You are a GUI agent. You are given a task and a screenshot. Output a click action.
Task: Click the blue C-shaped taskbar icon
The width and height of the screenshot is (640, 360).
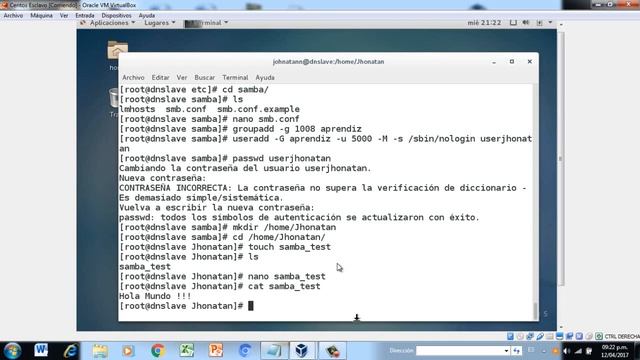point(245,351)
